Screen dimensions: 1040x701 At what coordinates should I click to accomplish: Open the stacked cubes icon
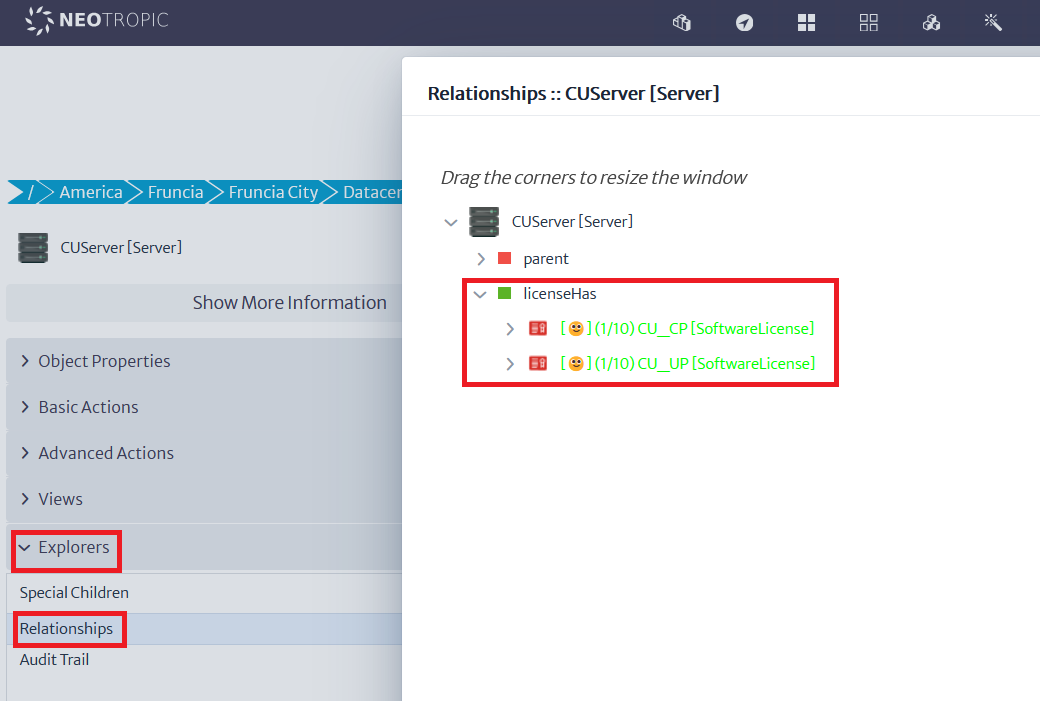931,23
